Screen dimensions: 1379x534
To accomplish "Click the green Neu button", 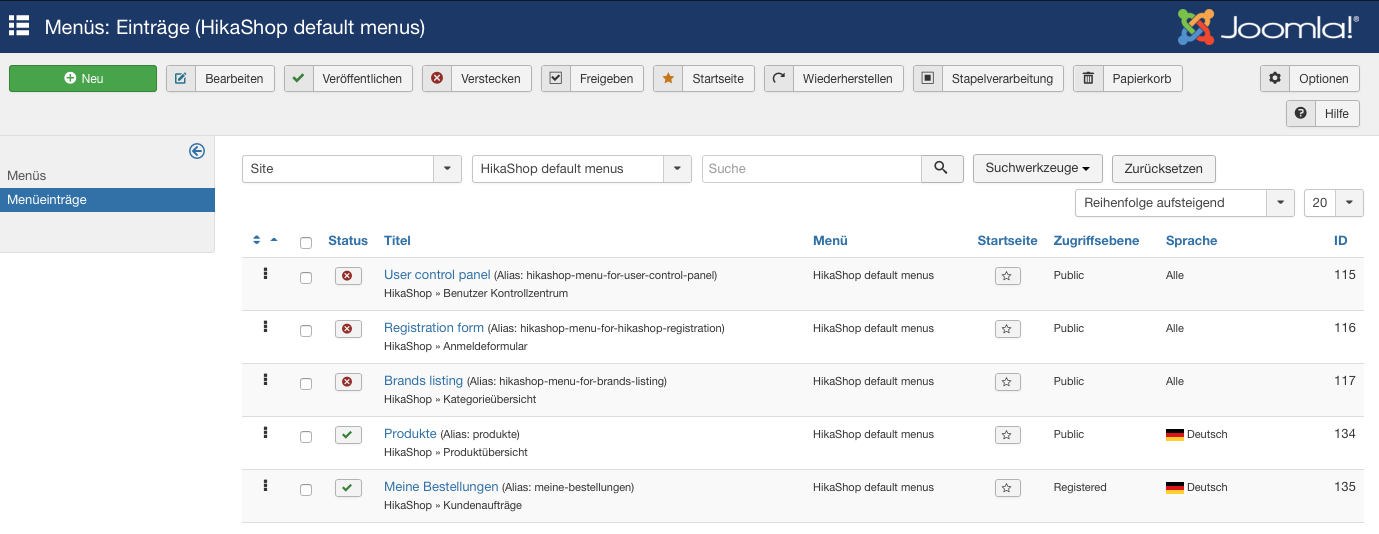I will click(x=83, y=79).
